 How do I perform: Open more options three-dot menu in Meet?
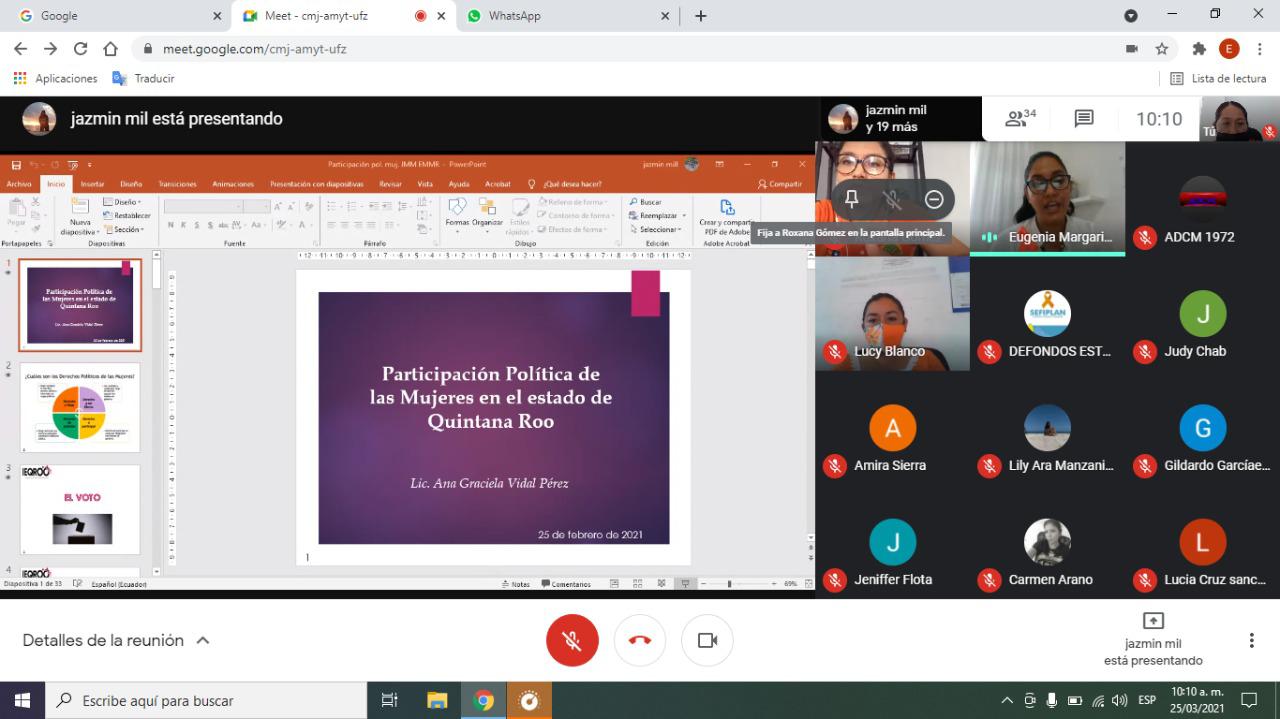point(1251,640)
